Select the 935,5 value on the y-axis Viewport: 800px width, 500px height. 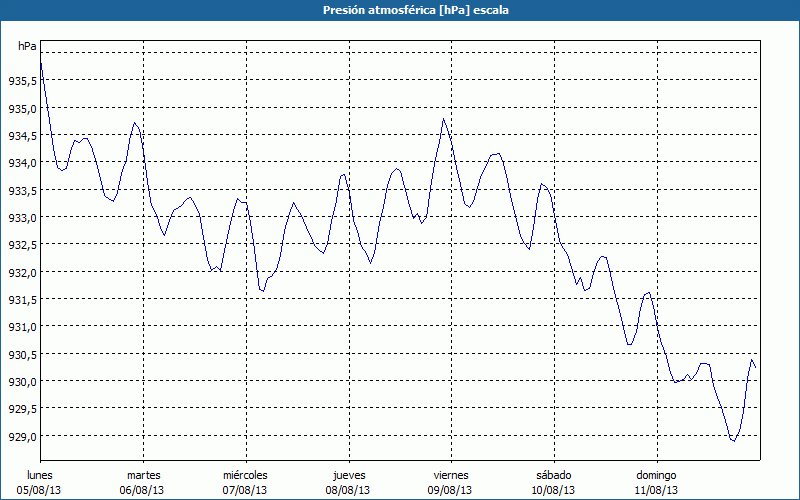pos(23,81)
